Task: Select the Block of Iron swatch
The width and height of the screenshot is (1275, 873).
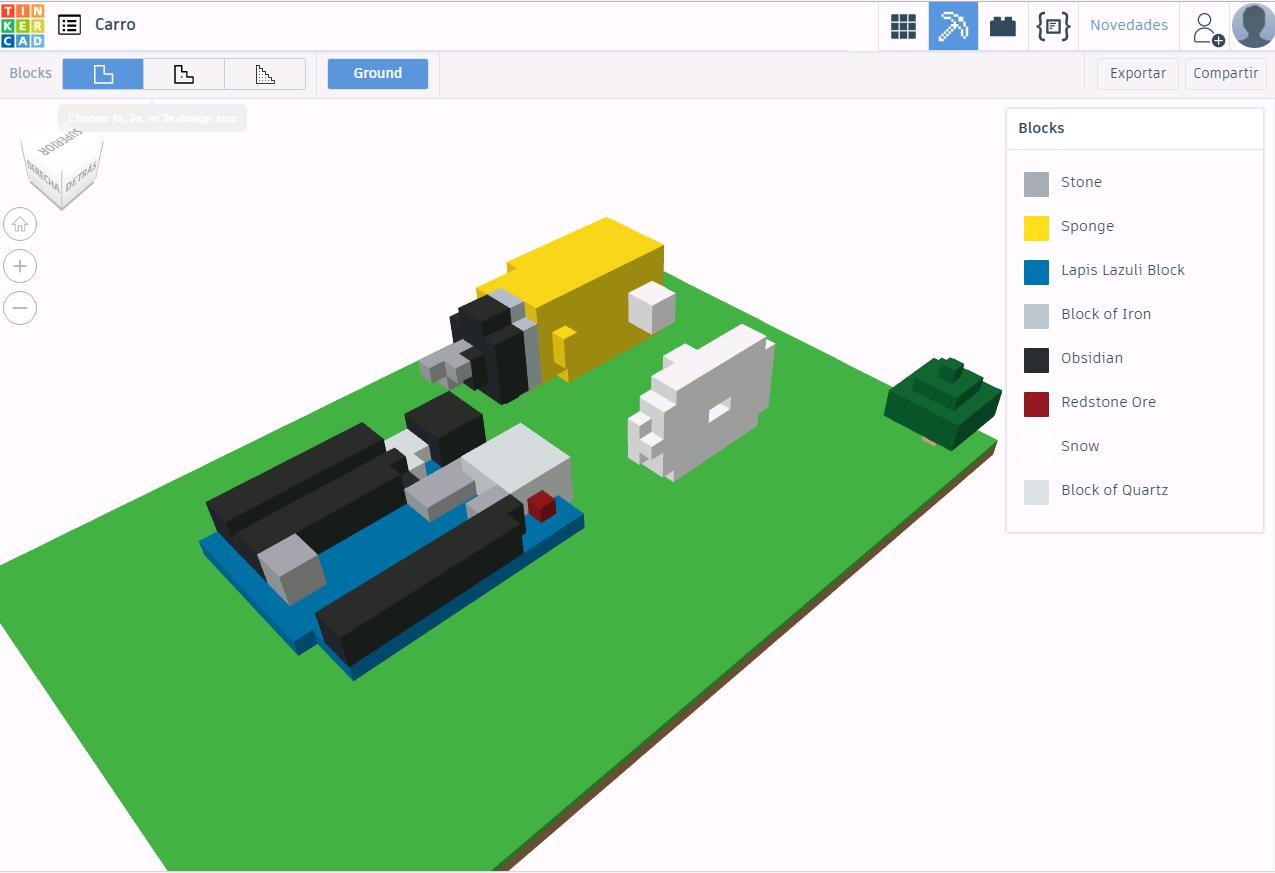Action: [x=1036, y=316]
